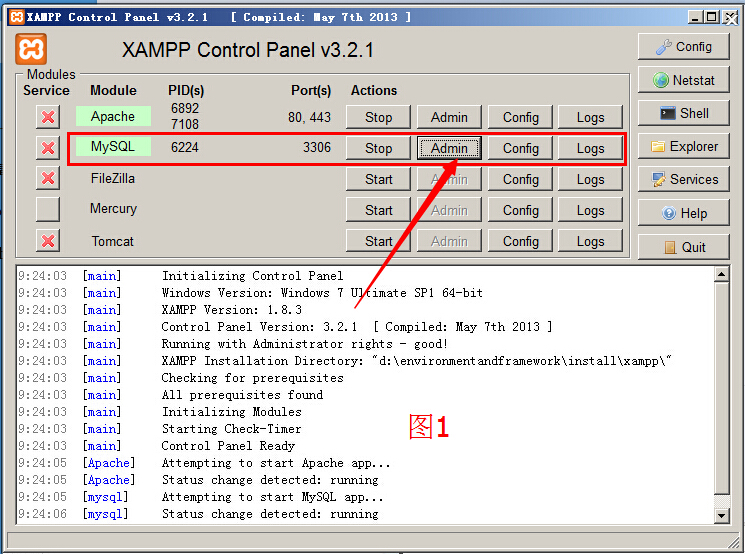The height and width of the screenshot is (554, 745).
Task: Click log line 'Starting Check-Timer'
Action: (x=231, y=429)
